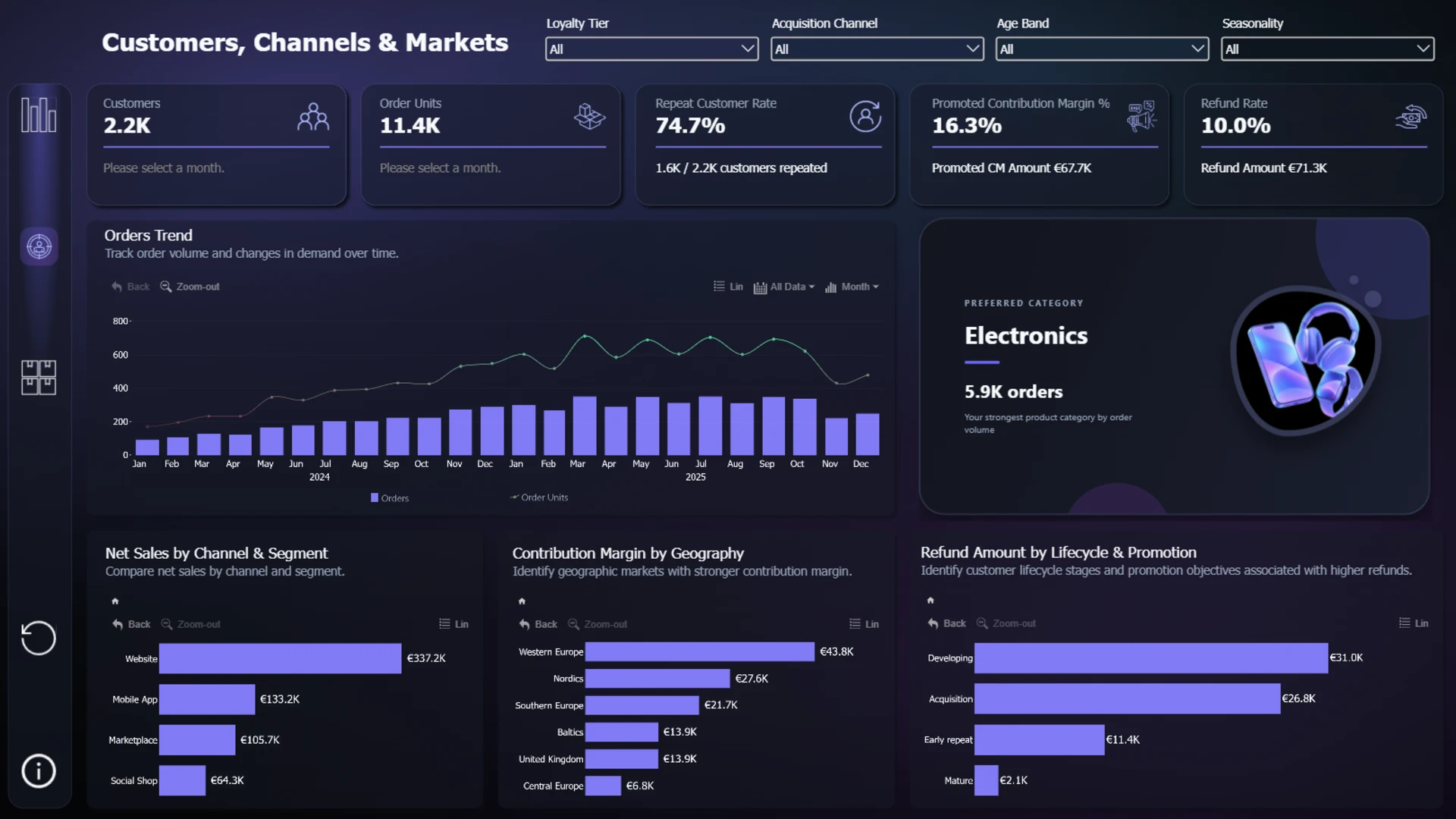Click the Refund Rate hand-money icon

pyautogui.click(x=1411, y=117)
